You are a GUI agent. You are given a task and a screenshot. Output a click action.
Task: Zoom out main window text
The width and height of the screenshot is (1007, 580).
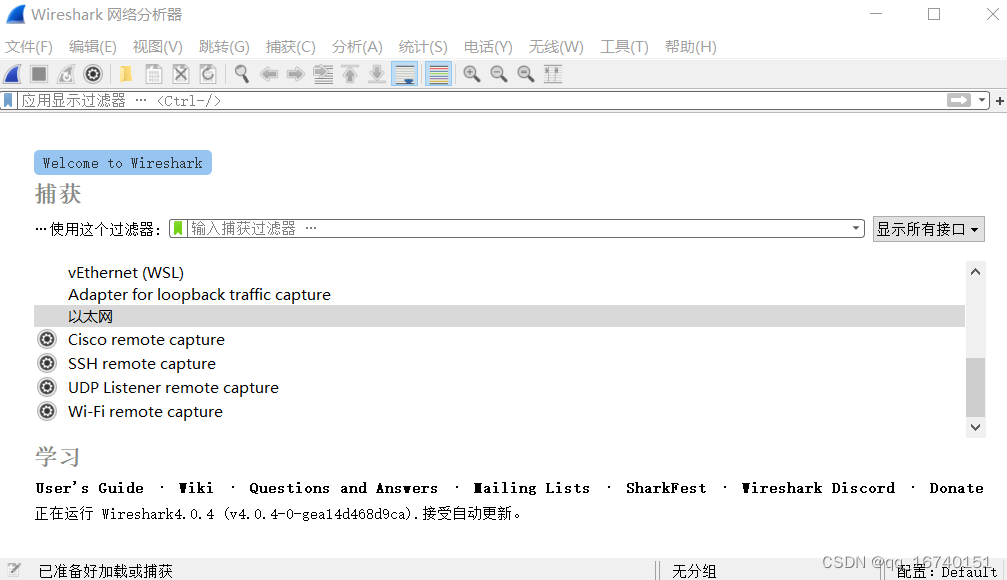[x=498, y=75]
